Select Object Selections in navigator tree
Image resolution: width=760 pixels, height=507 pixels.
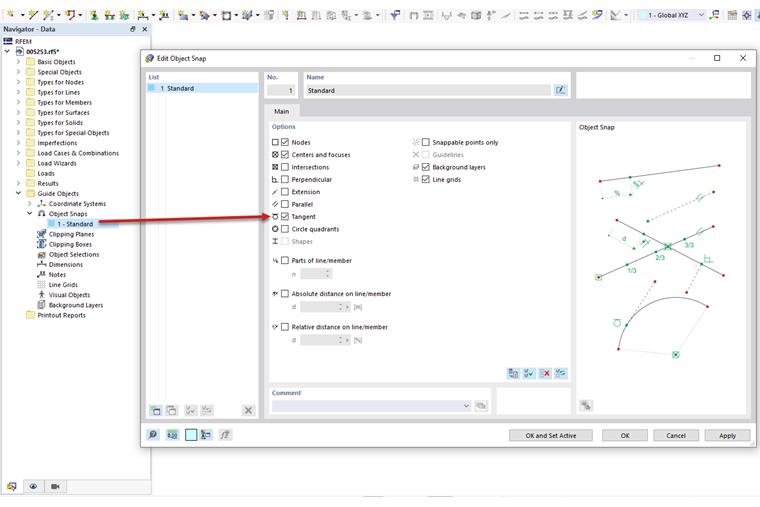pyautogui.click(x=74, y=254)
